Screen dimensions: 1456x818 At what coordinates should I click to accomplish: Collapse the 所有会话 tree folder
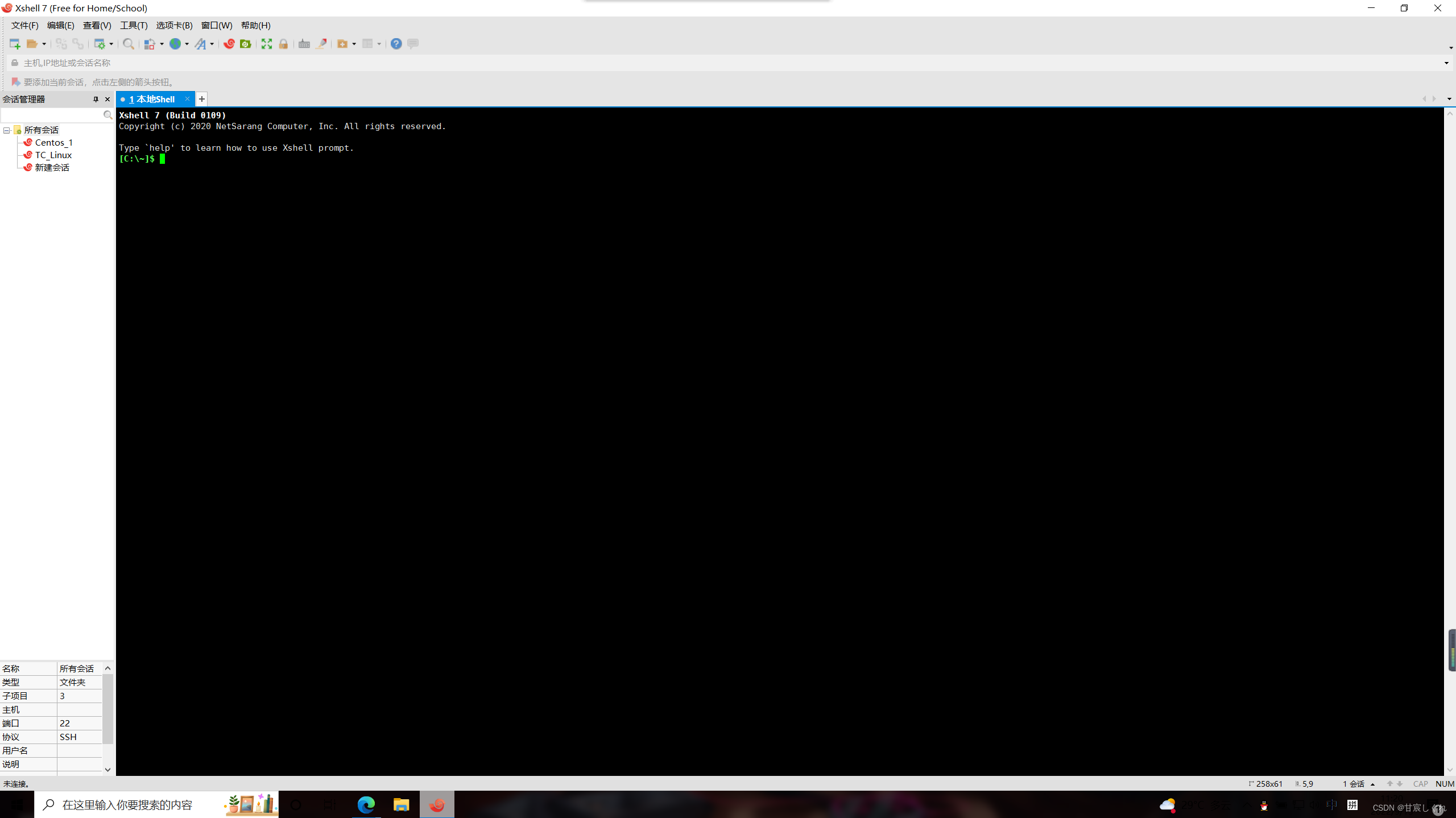7,130
